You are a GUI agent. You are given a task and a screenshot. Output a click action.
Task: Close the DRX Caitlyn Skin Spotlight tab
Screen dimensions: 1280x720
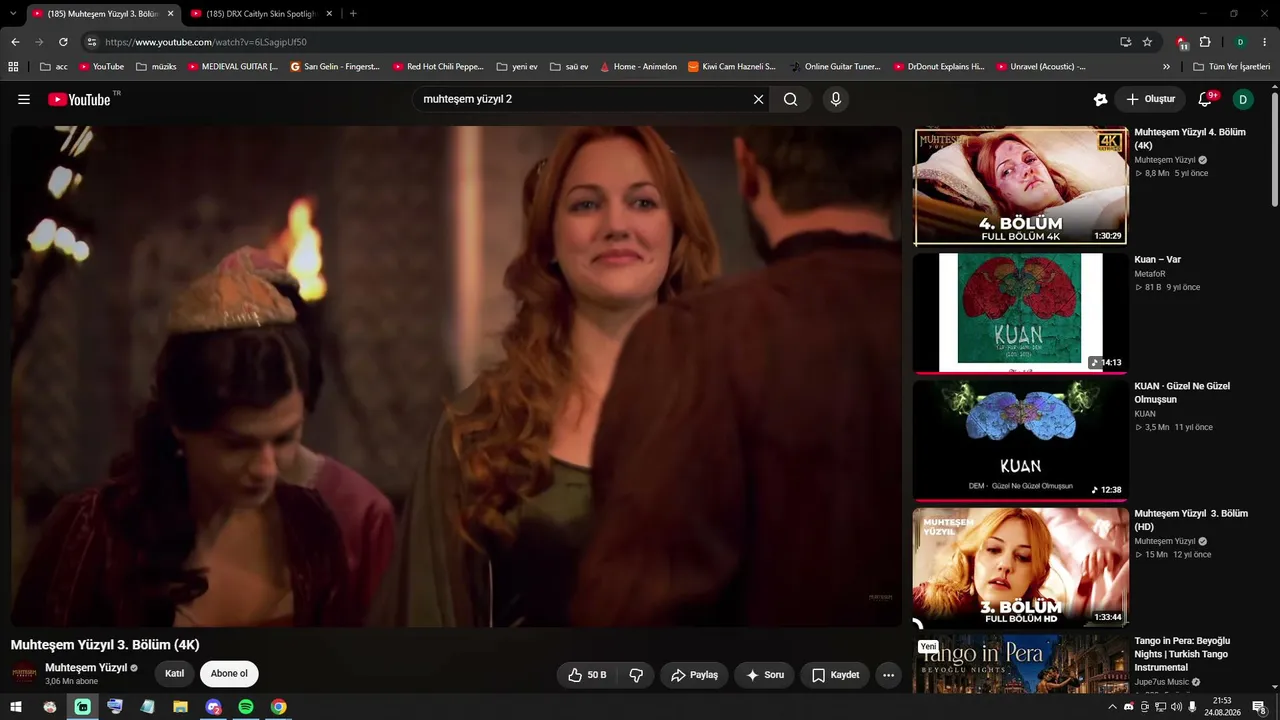(329, 14)
